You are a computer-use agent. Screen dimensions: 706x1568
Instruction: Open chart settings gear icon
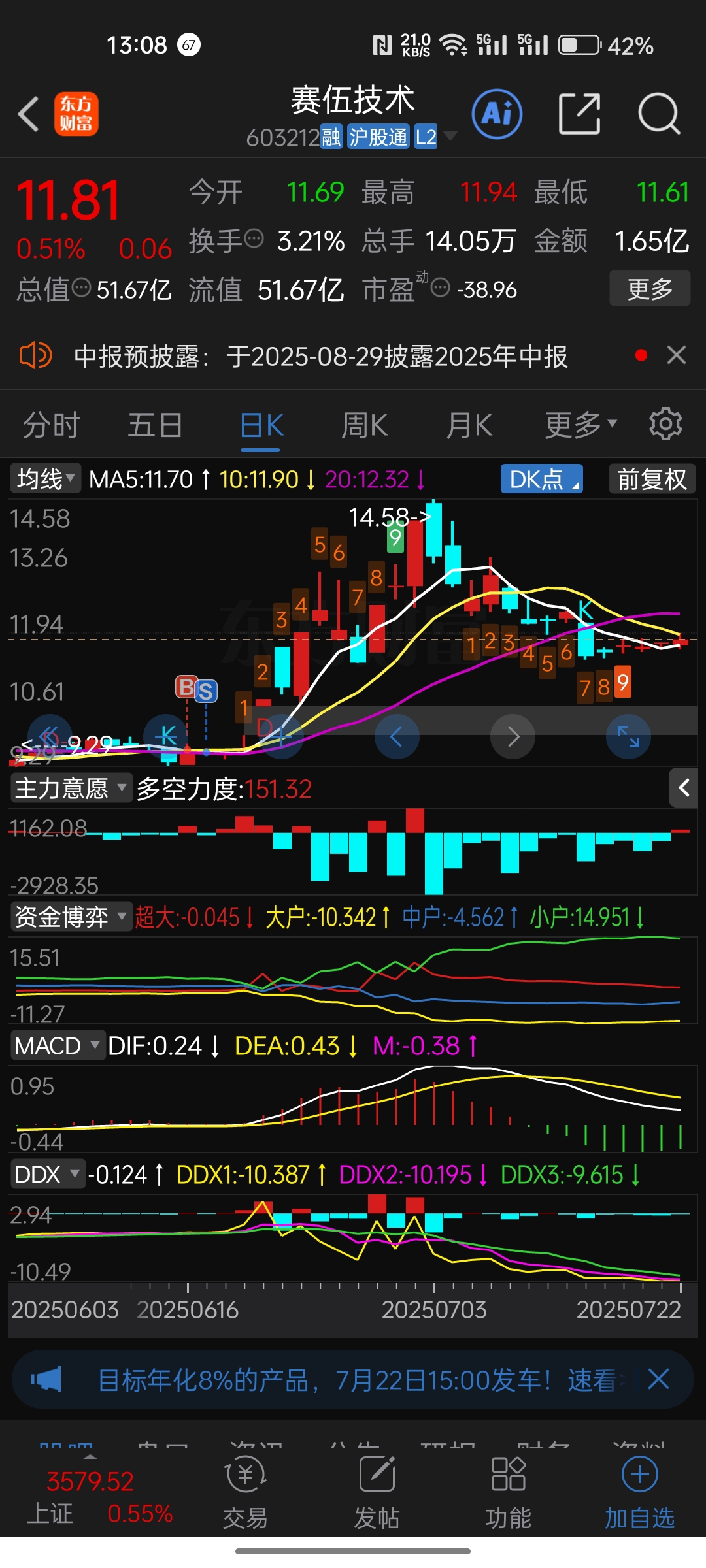click(665, 425)
